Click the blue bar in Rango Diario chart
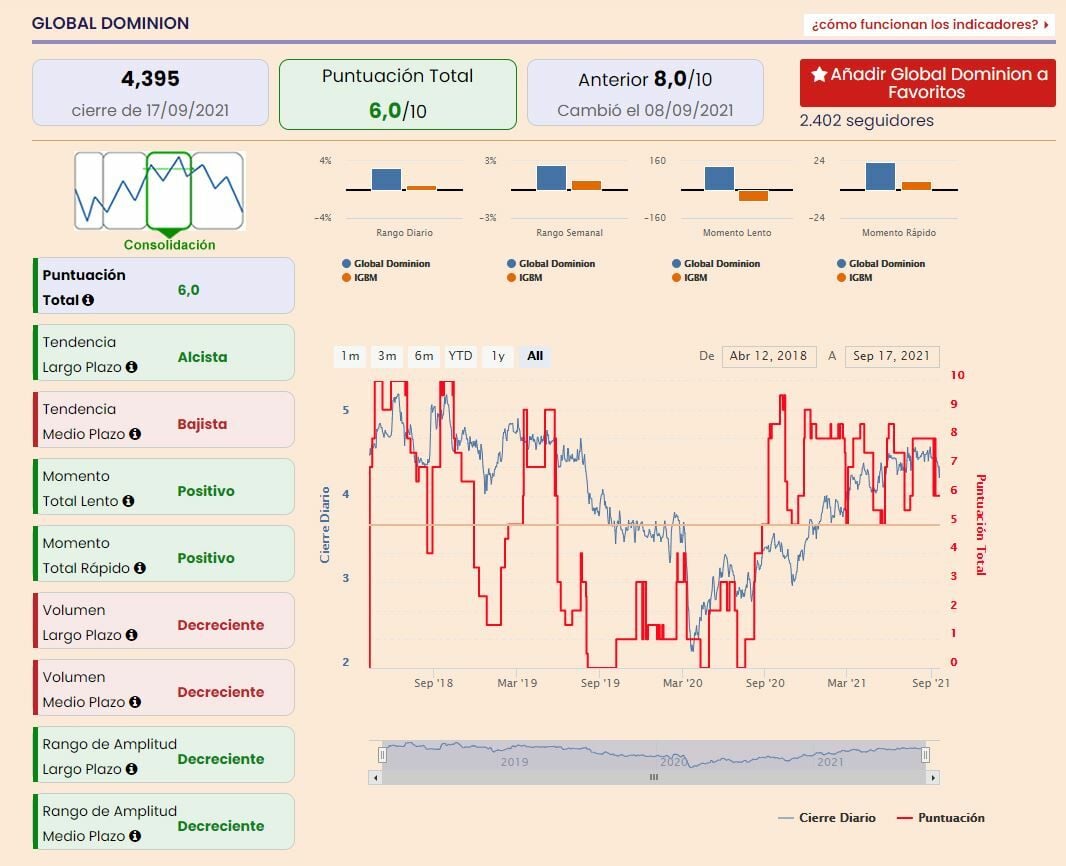 386,179
